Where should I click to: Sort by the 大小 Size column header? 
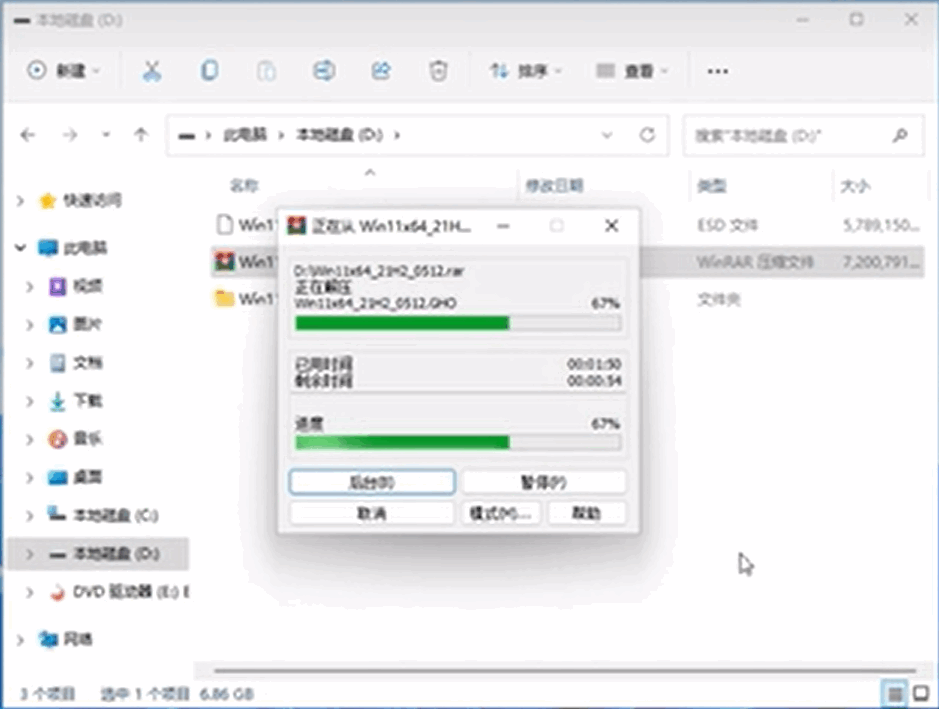855,186
